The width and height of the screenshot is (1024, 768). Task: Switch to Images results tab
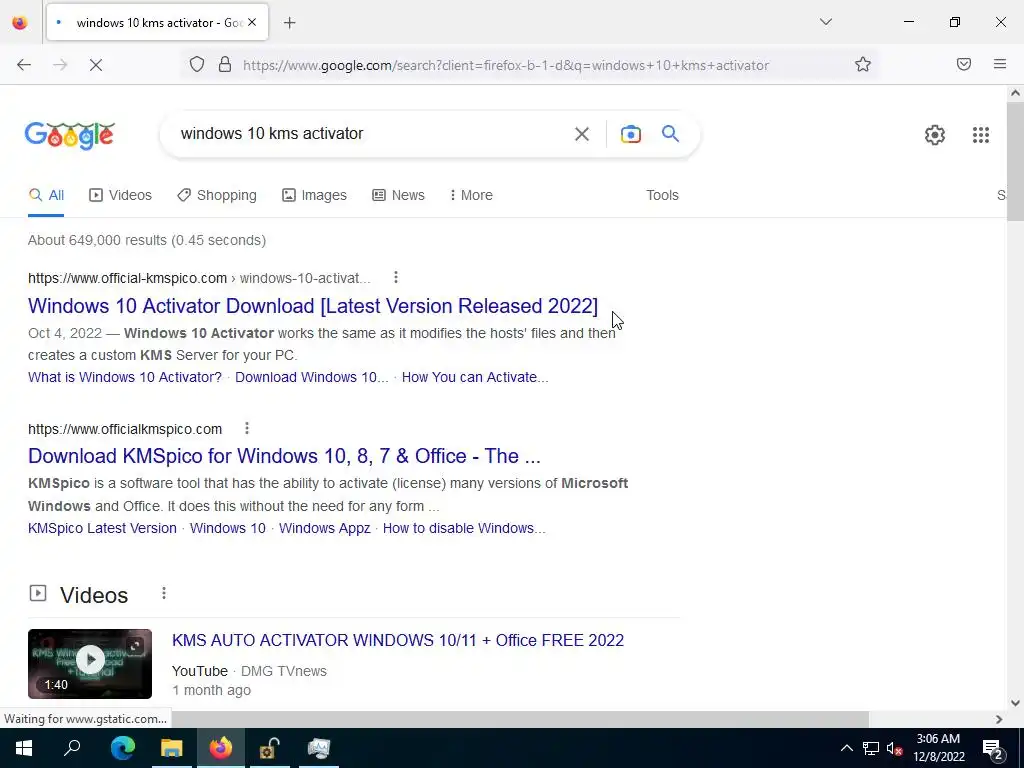314,195
